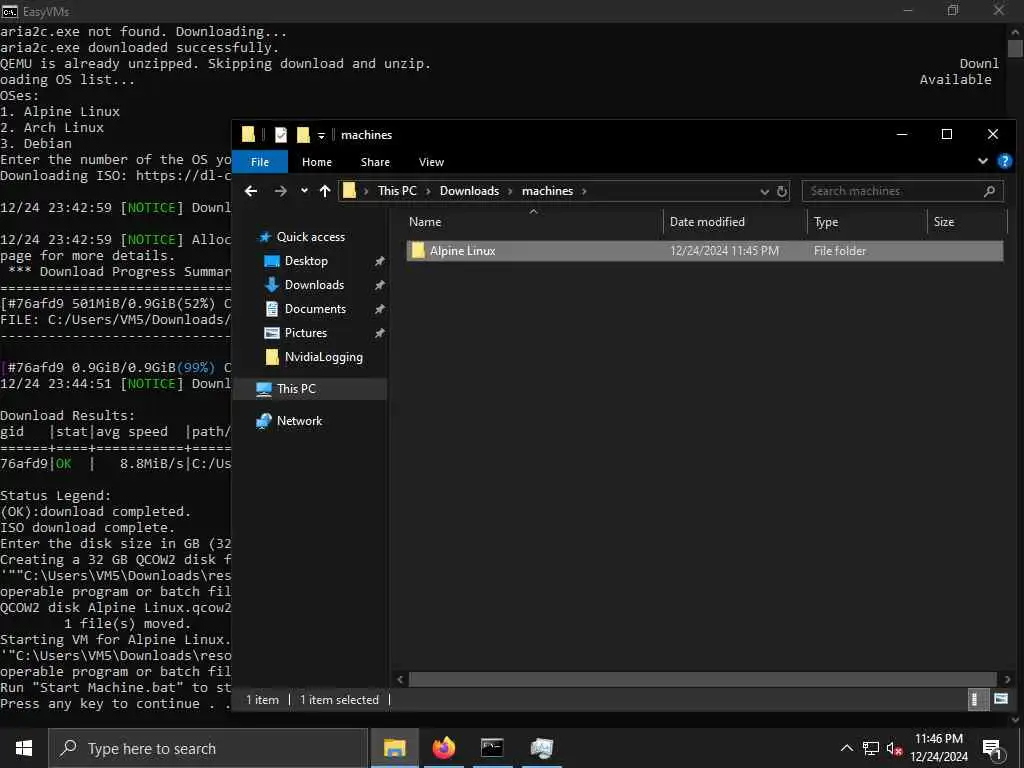Open Documents in navigation pane
Screen dimensions: 1024x768
coord(315,309)
